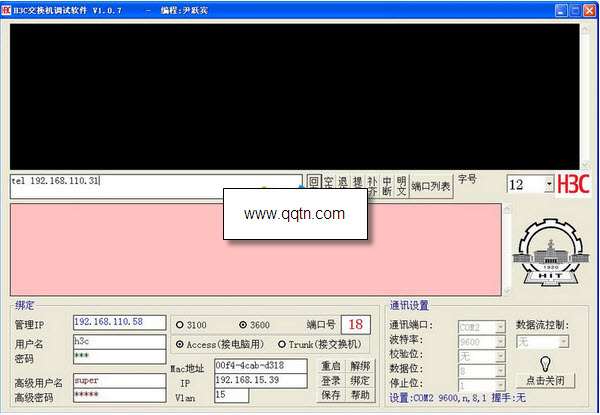
Task: Click the 中断 interrupt button
Action: 386,186
